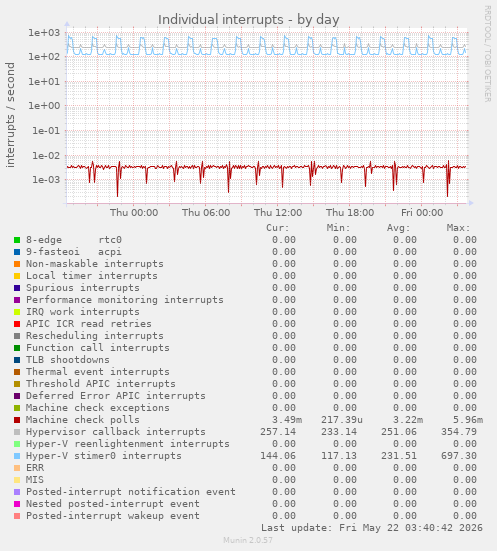The height and width of the screenshot is (551, 497).
Task: Click the Fri 00:00 time axis label
Action: pos(422,213)
